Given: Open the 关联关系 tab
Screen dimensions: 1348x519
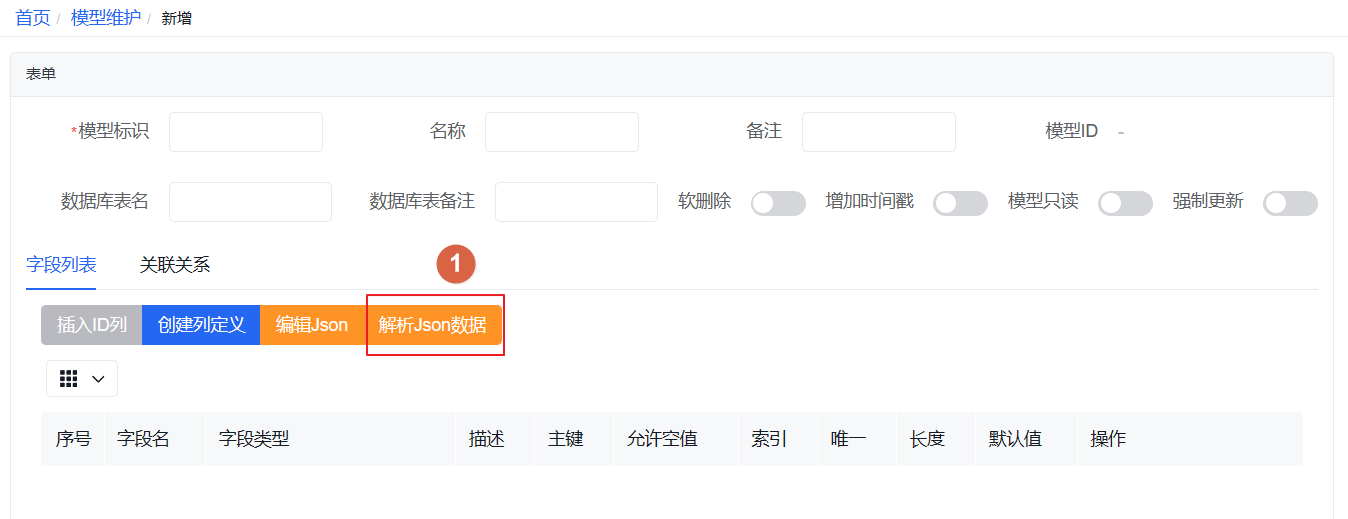Looking at the screenshot, I should point(175,265).
